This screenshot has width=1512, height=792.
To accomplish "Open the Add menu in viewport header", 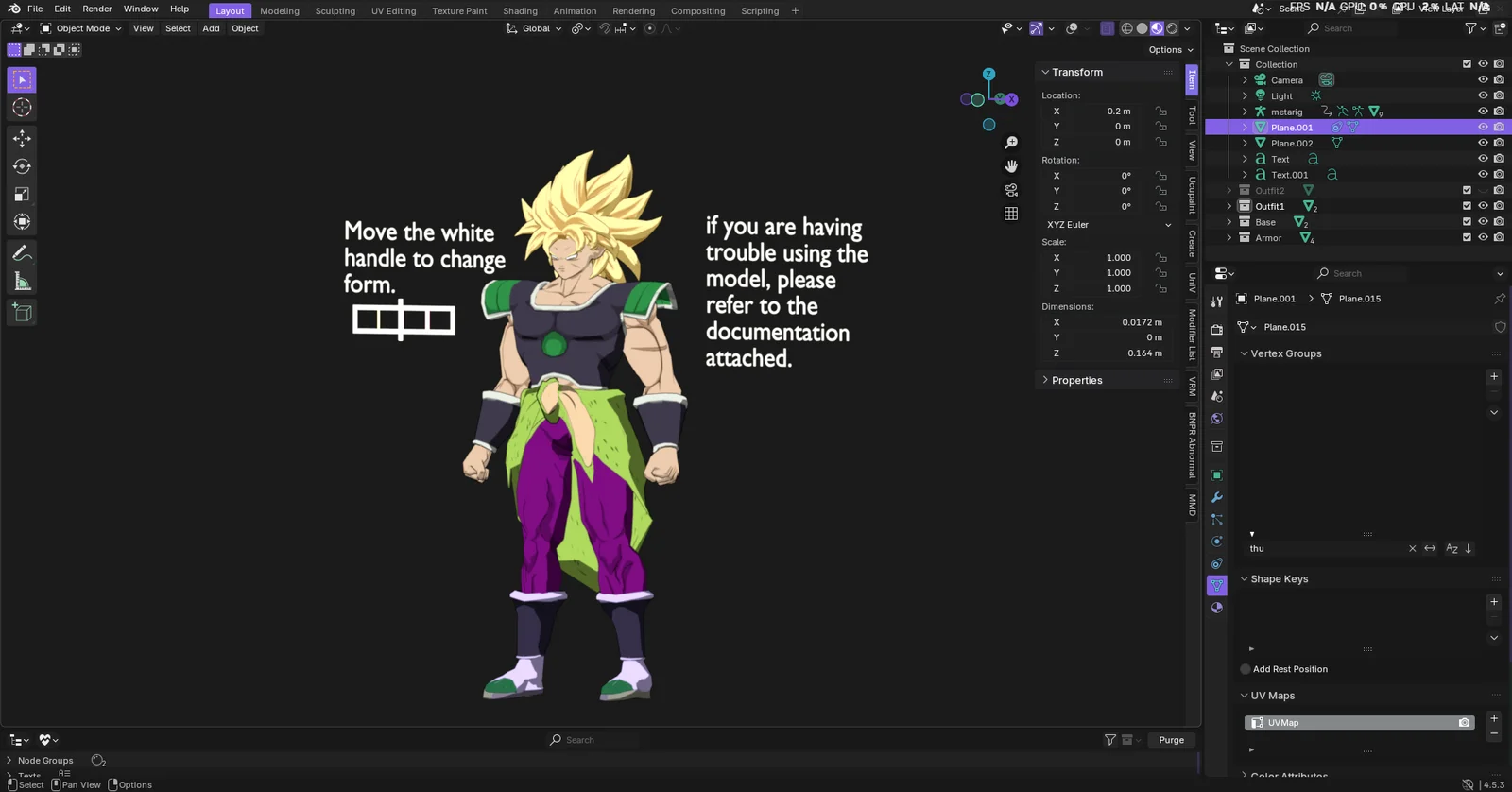I will point(211,28).
